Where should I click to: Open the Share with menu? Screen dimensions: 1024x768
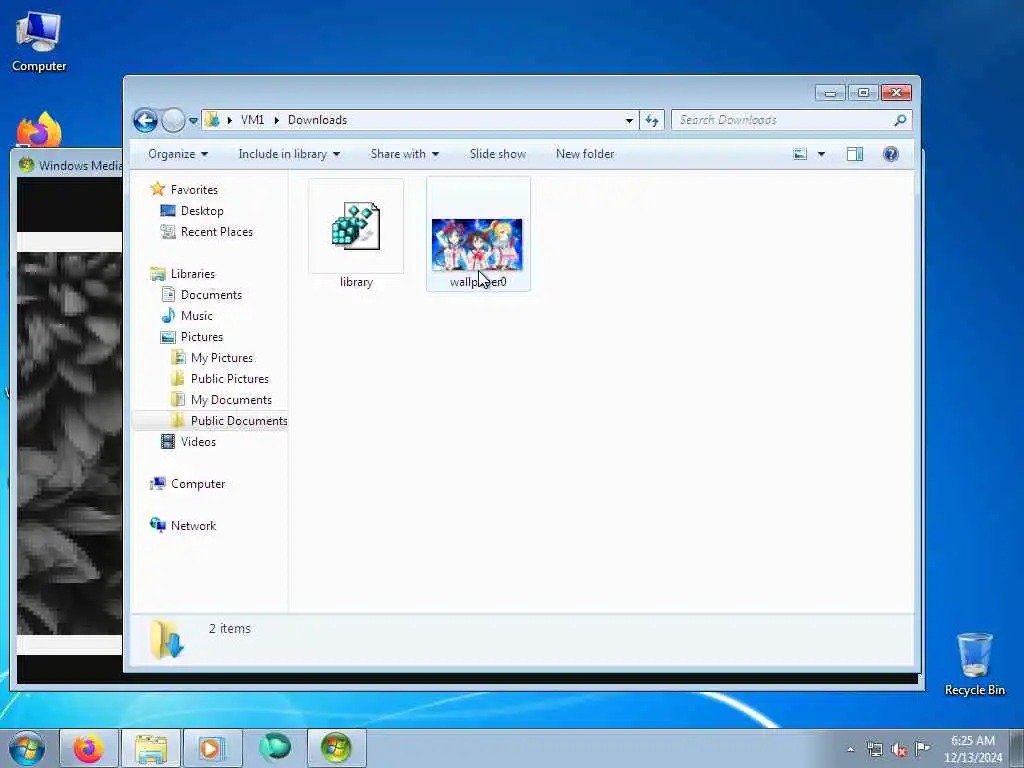(404, 154)
